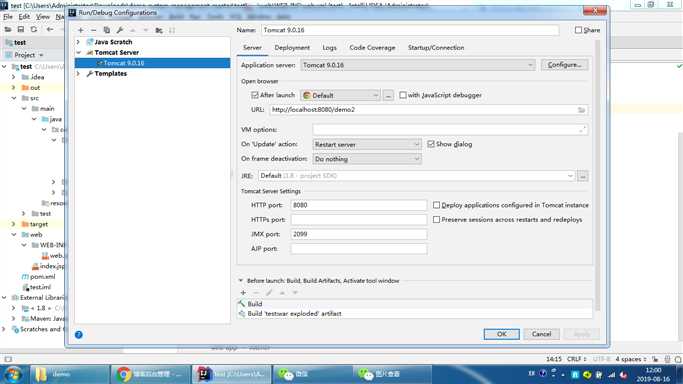This screenshot has height=384, width=683.
Task: Open Application server dropdown
Action: (x=418, y=65)
